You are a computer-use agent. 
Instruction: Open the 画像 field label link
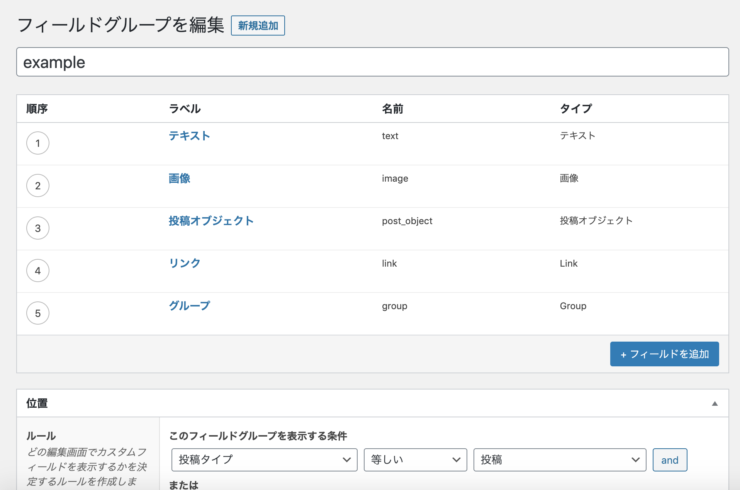point(179,178)
